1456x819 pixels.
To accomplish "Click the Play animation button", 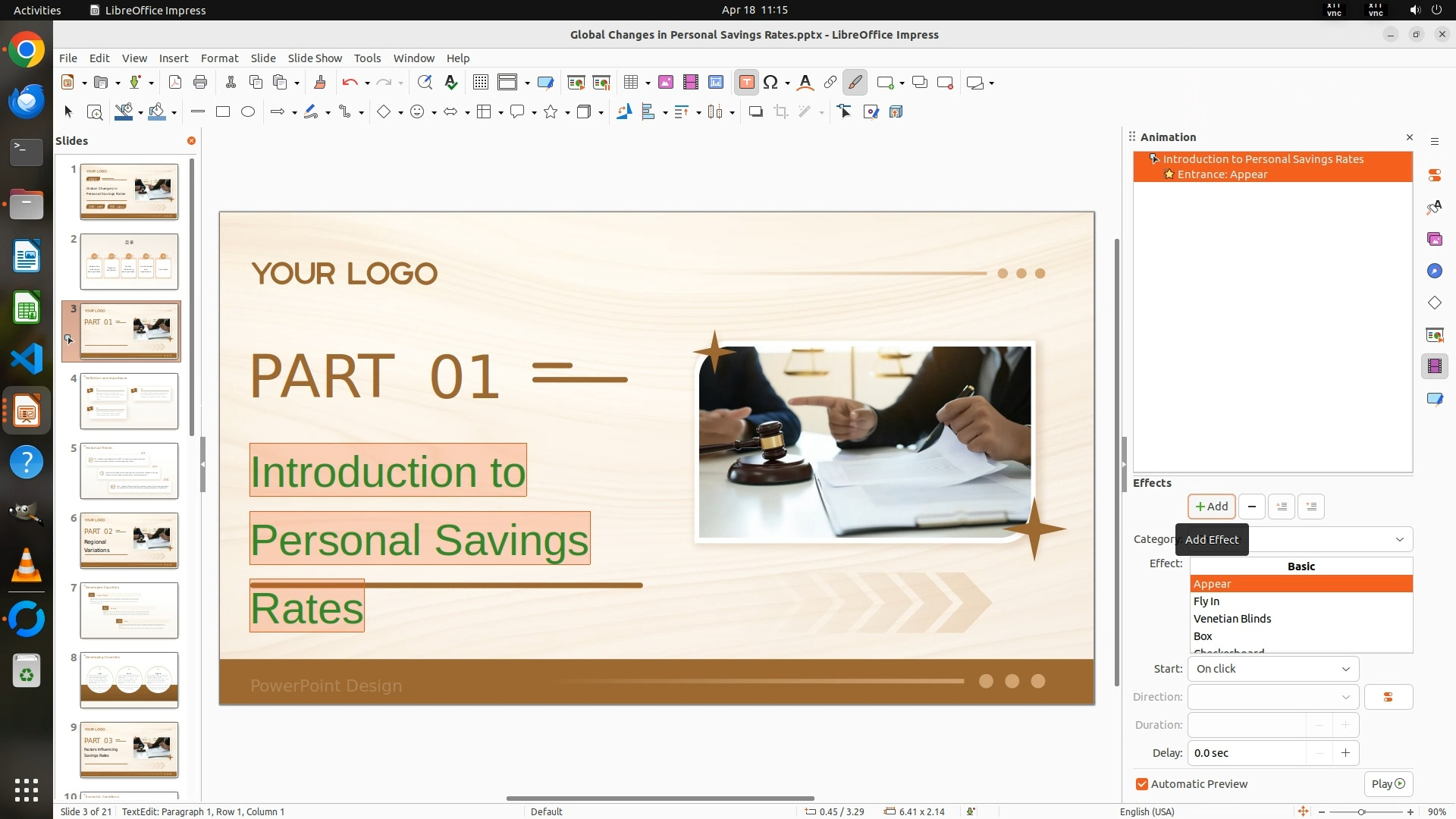I will coord(1388,784).
